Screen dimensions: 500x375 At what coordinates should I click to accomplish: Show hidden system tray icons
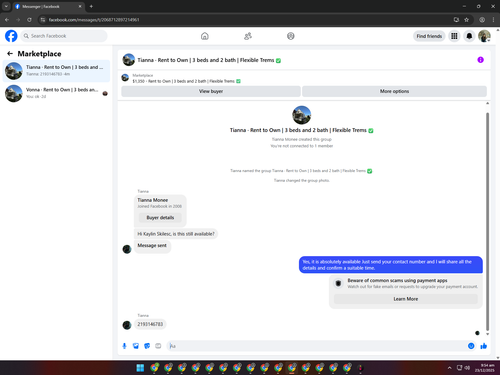(449, 368)
